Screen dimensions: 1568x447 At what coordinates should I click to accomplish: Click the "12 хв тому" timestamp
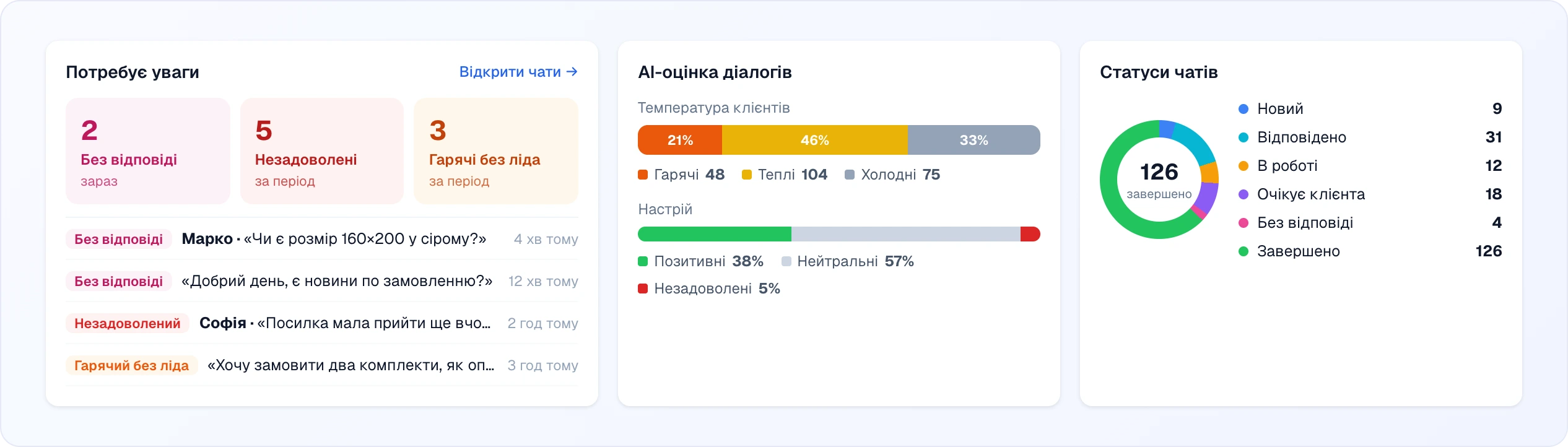[x=543, y=281]
